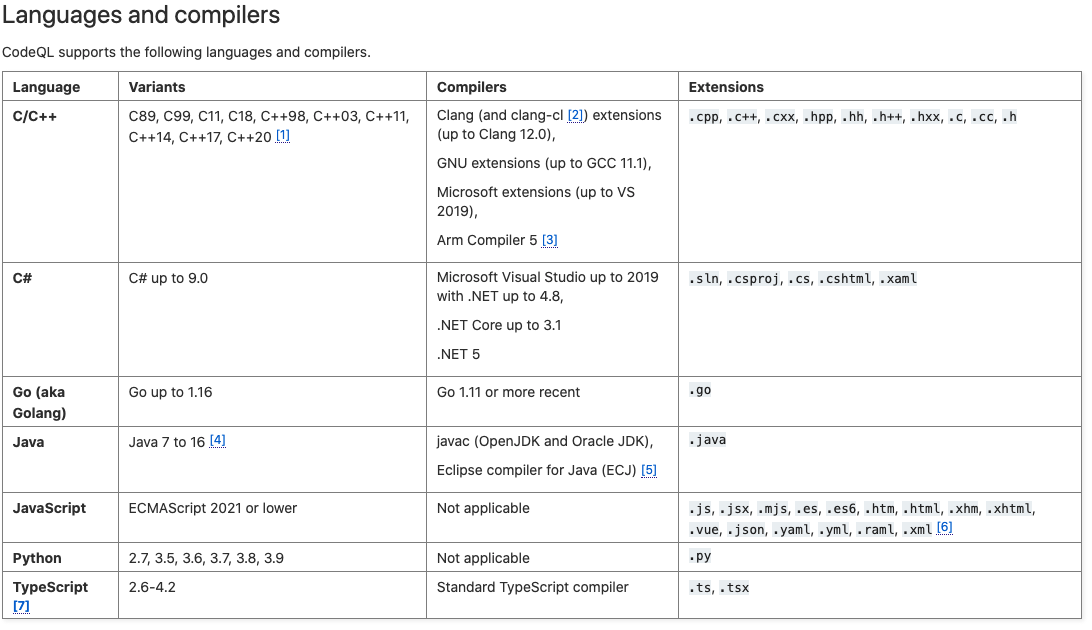
Task: Click the Languages and compilers heading
Action: pos(141,16)
